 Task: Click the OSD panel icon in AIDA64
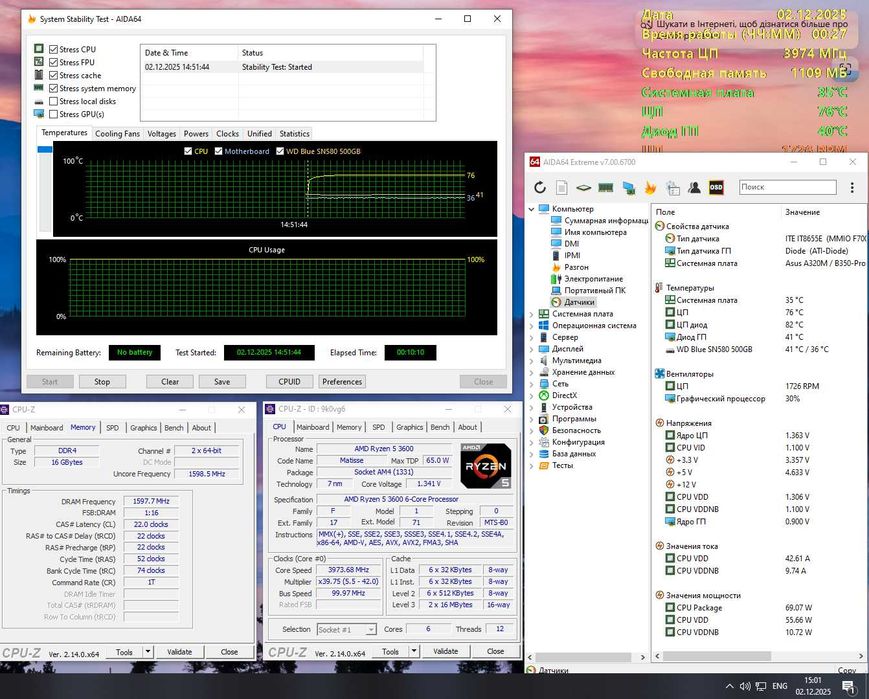pos(716,187)
